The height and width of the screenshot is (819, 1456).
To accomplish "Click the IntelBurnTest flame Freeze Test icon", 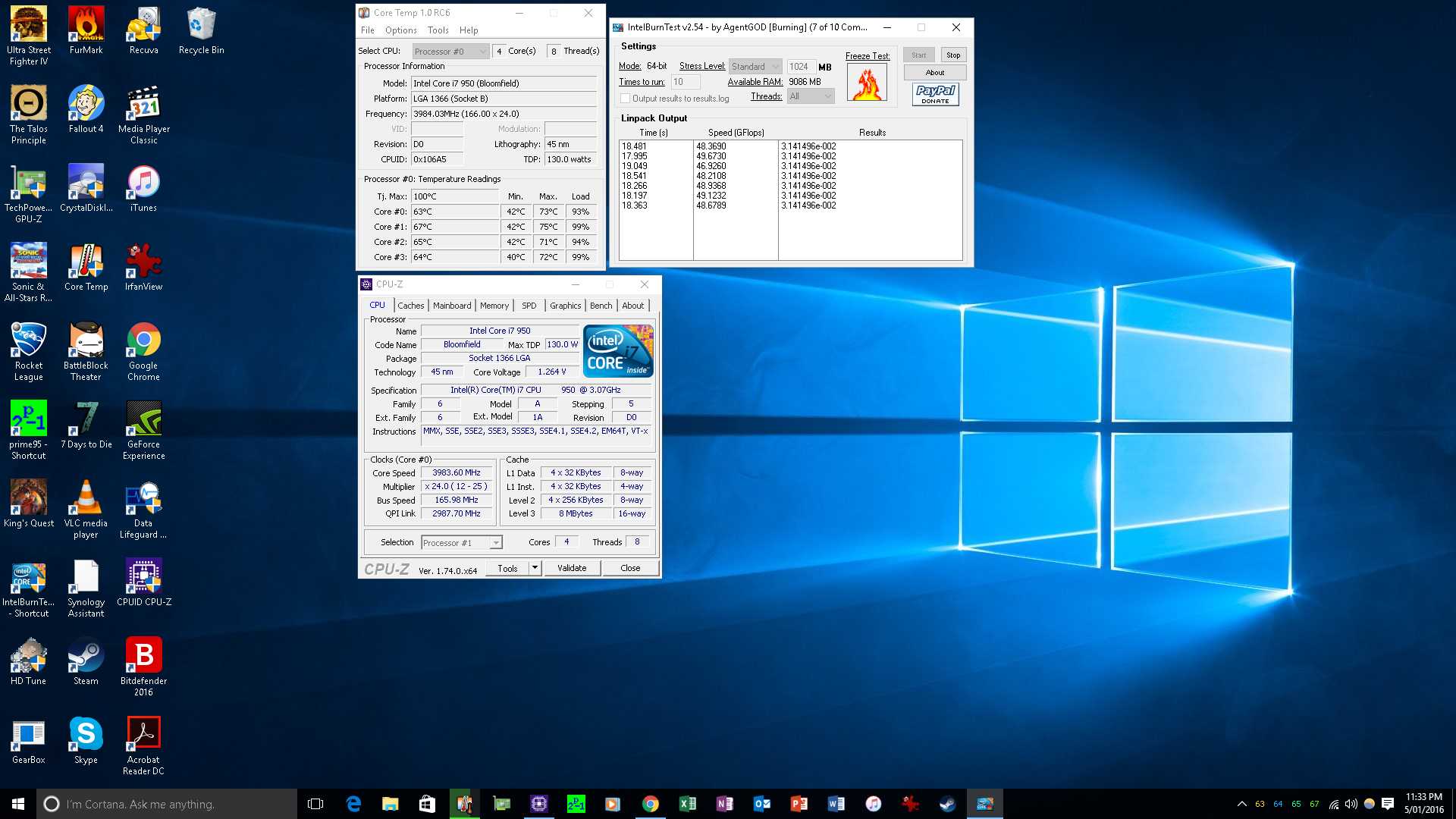I will 867,82.
